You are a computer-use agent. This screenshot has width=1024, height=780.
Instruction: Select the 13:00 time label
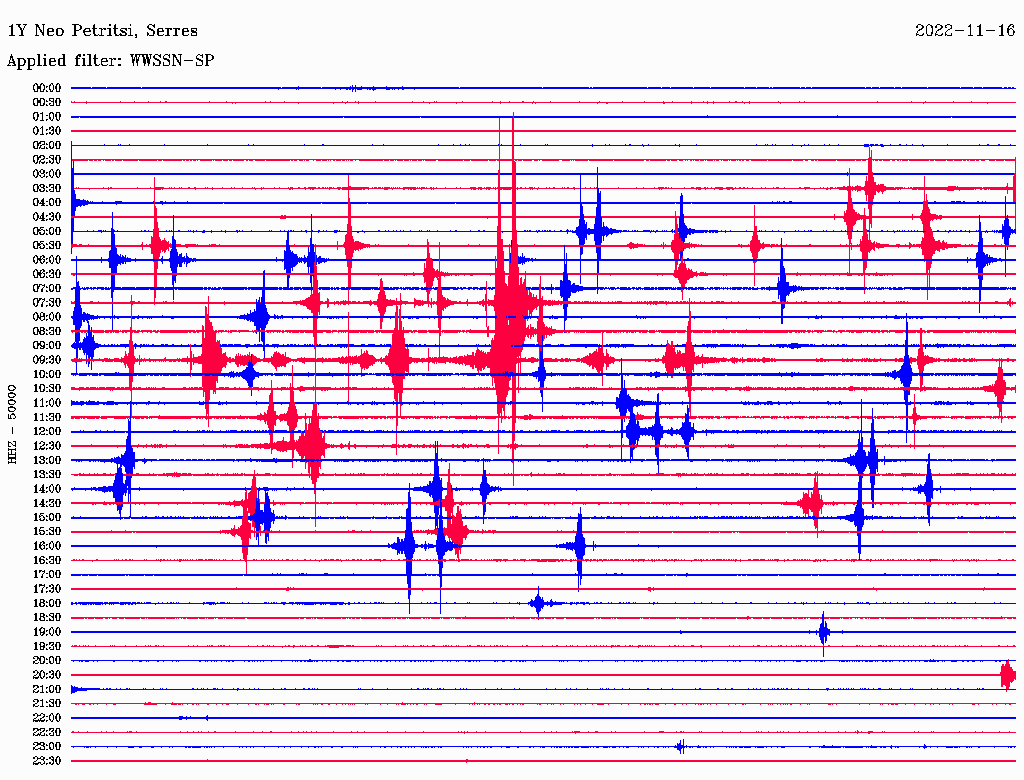[46, 460]
